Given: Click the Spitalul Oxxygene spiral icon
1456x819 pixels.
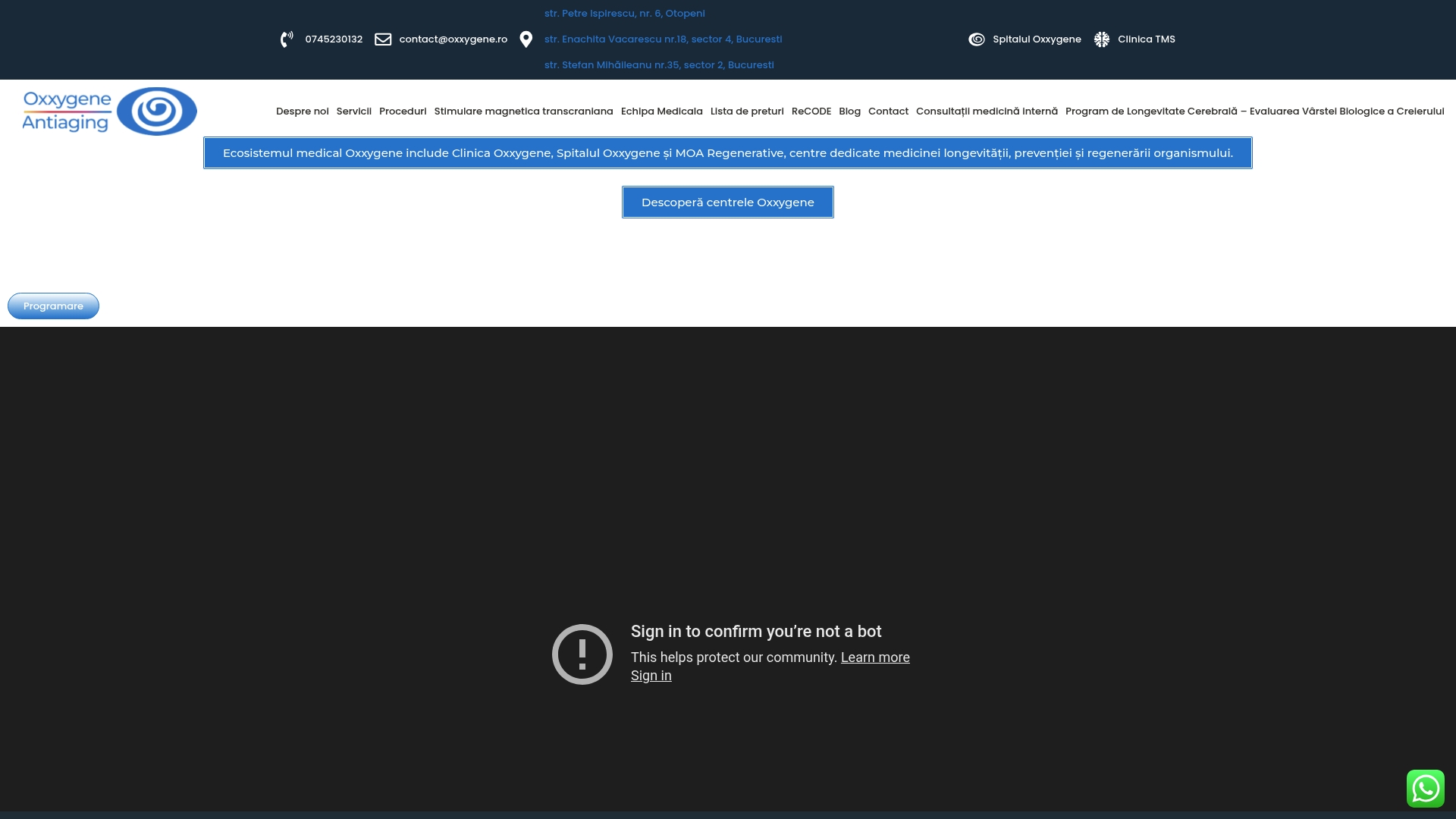Looking at the screenshot, I should click(x=977, y=39).
